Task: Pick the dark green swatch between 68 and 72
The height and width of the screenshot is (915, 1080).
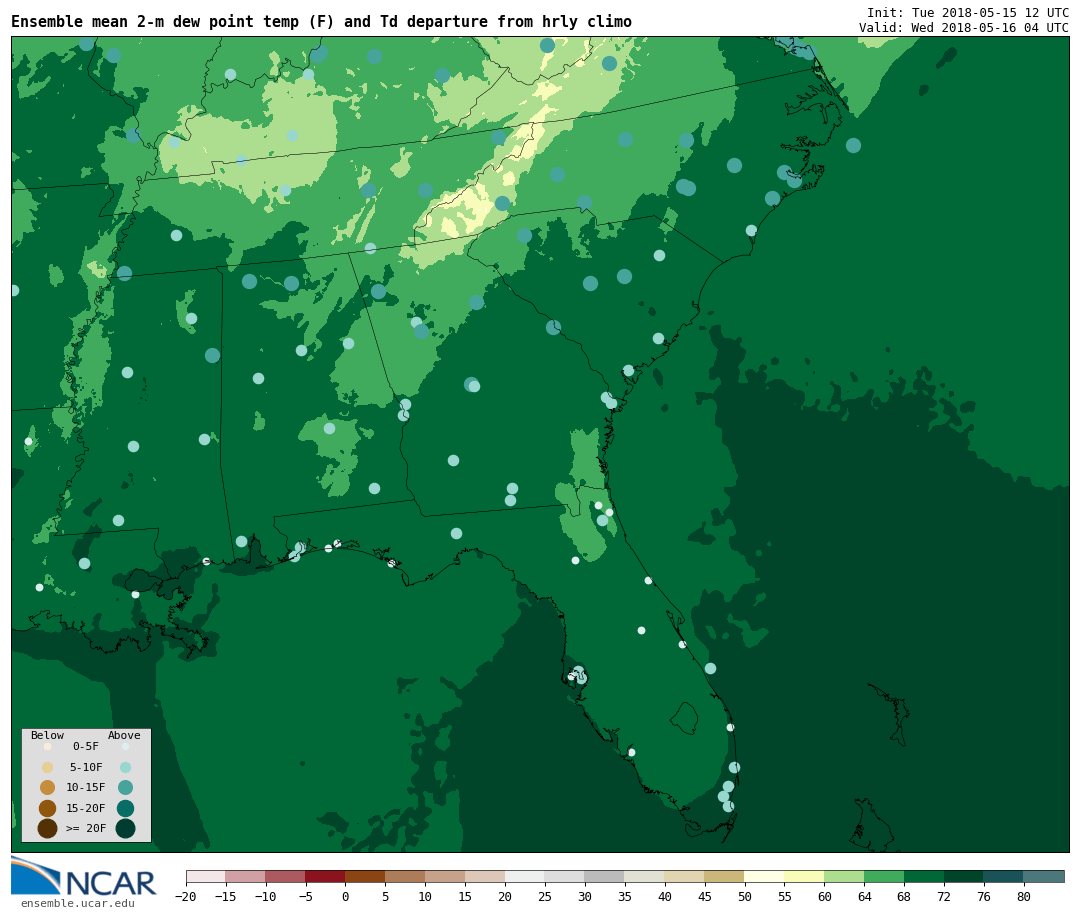Action: point(924,876)
